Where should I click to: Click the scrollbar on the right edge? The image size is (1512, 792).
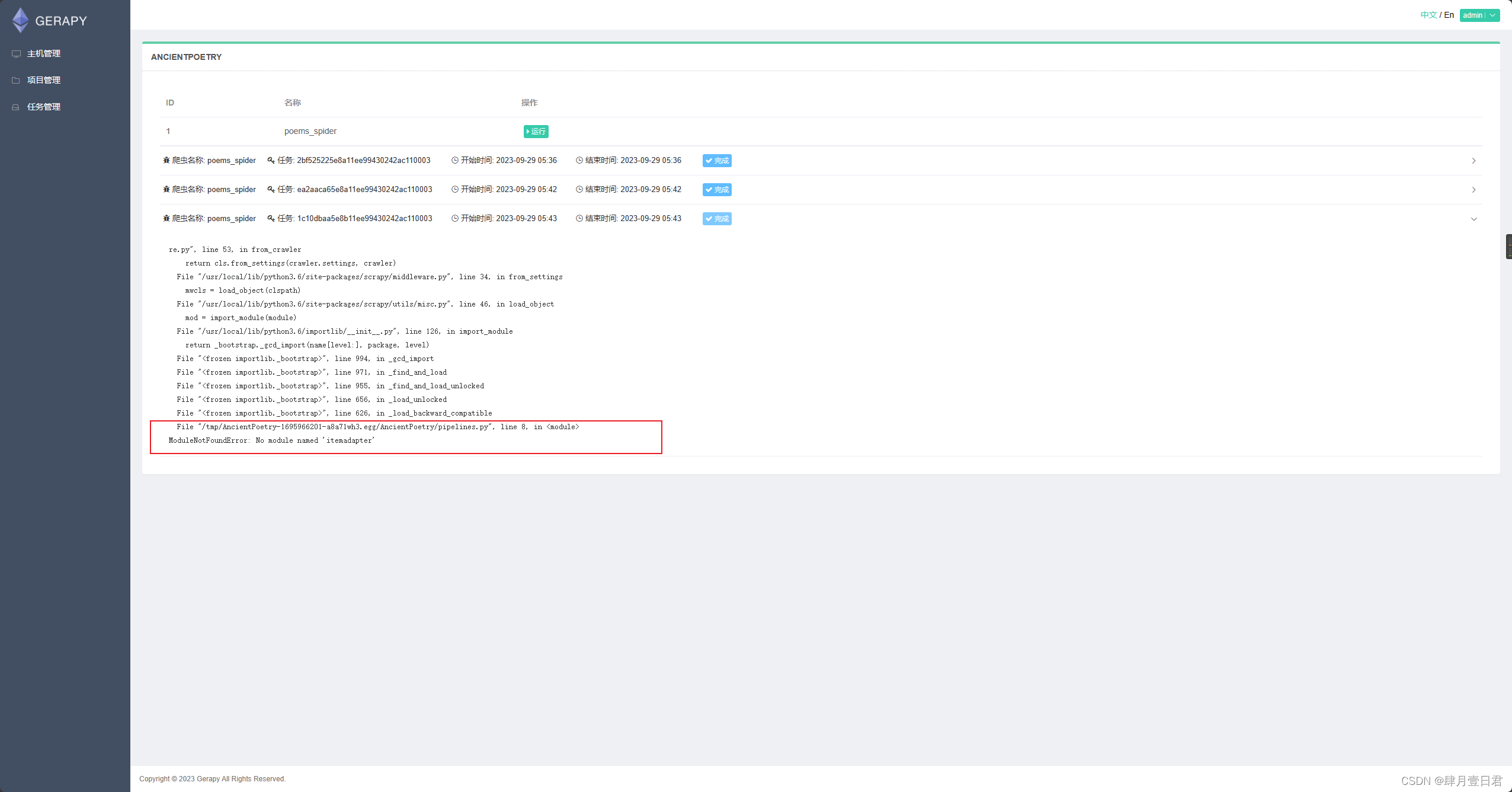pos(1508,246)
